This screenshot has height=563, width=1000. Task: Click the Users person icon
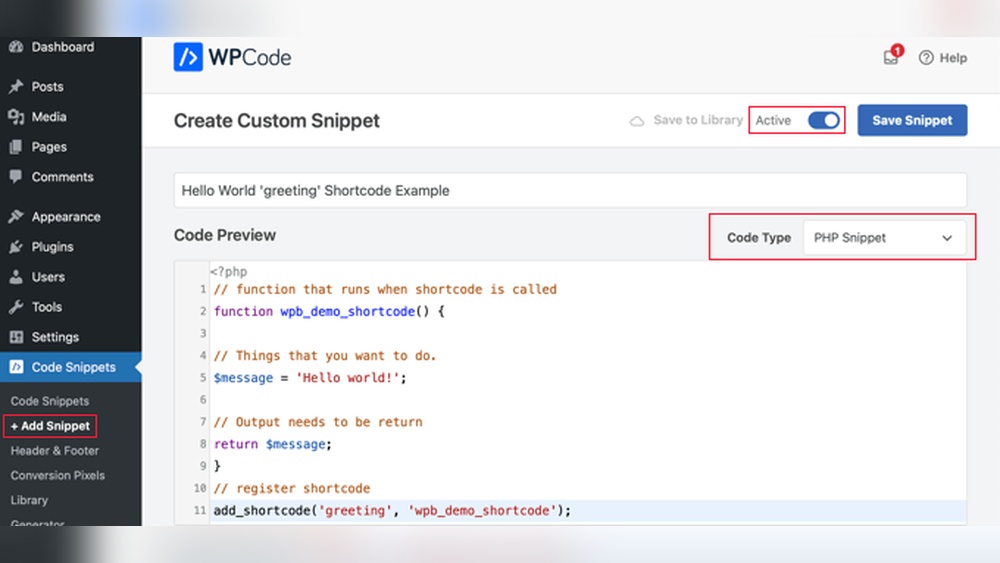point(16,277)
